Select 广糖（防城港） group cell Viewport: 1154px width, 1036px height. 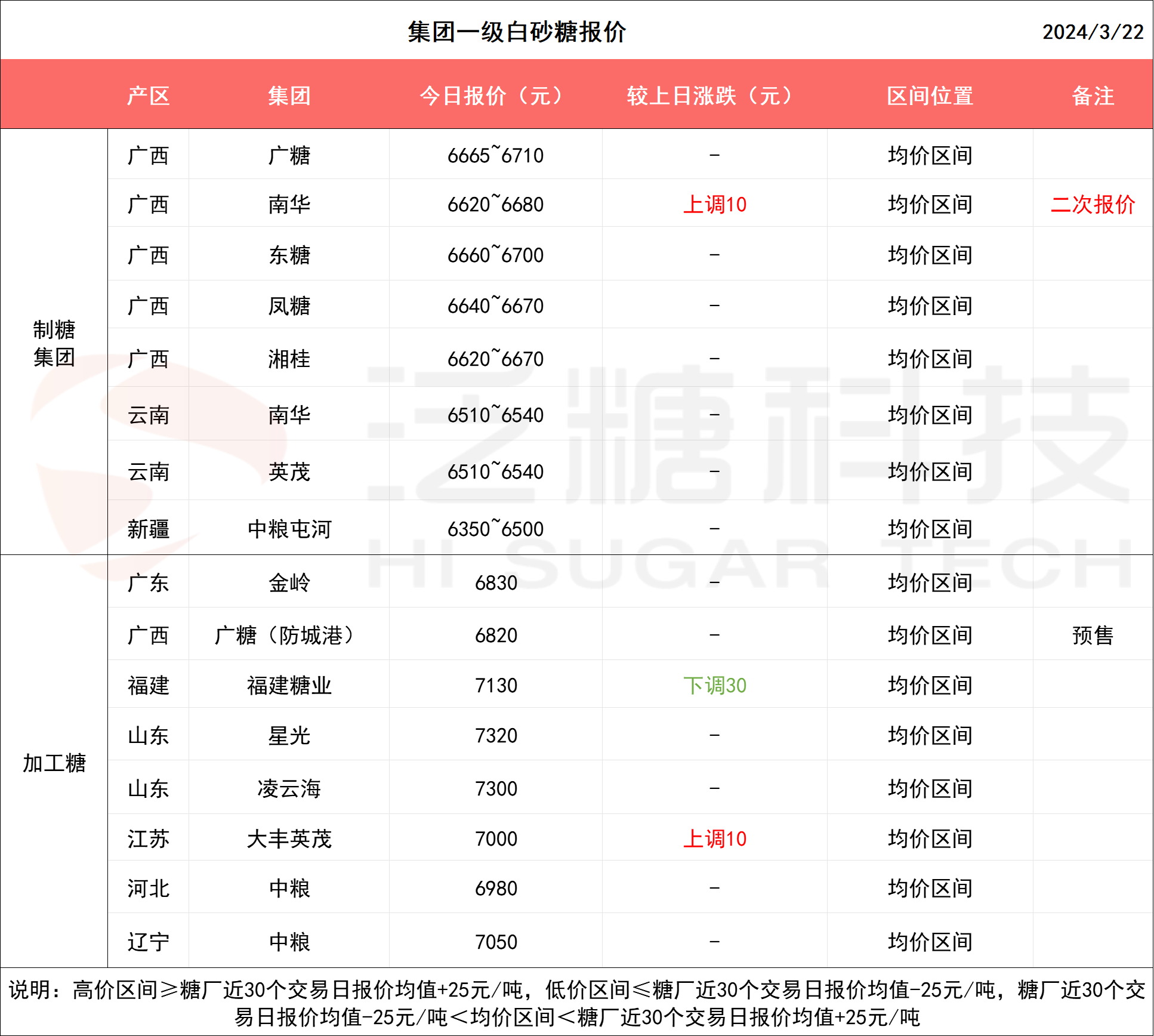289,635
